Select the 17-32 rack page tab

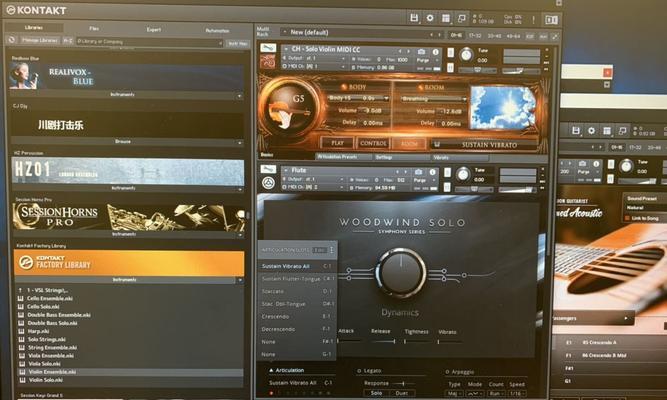coord(475,36)
